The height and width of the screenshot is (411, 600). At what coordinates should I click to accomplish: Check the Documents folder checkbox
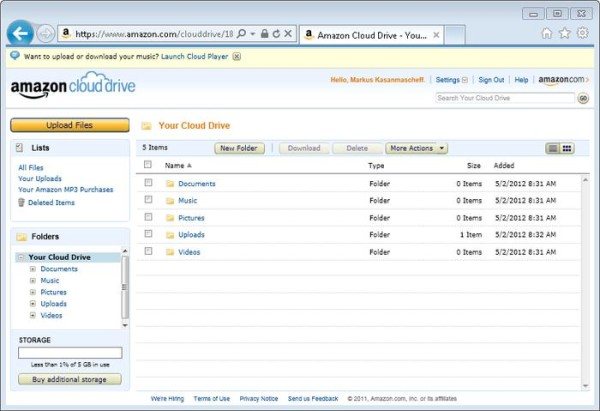(148, 183)
